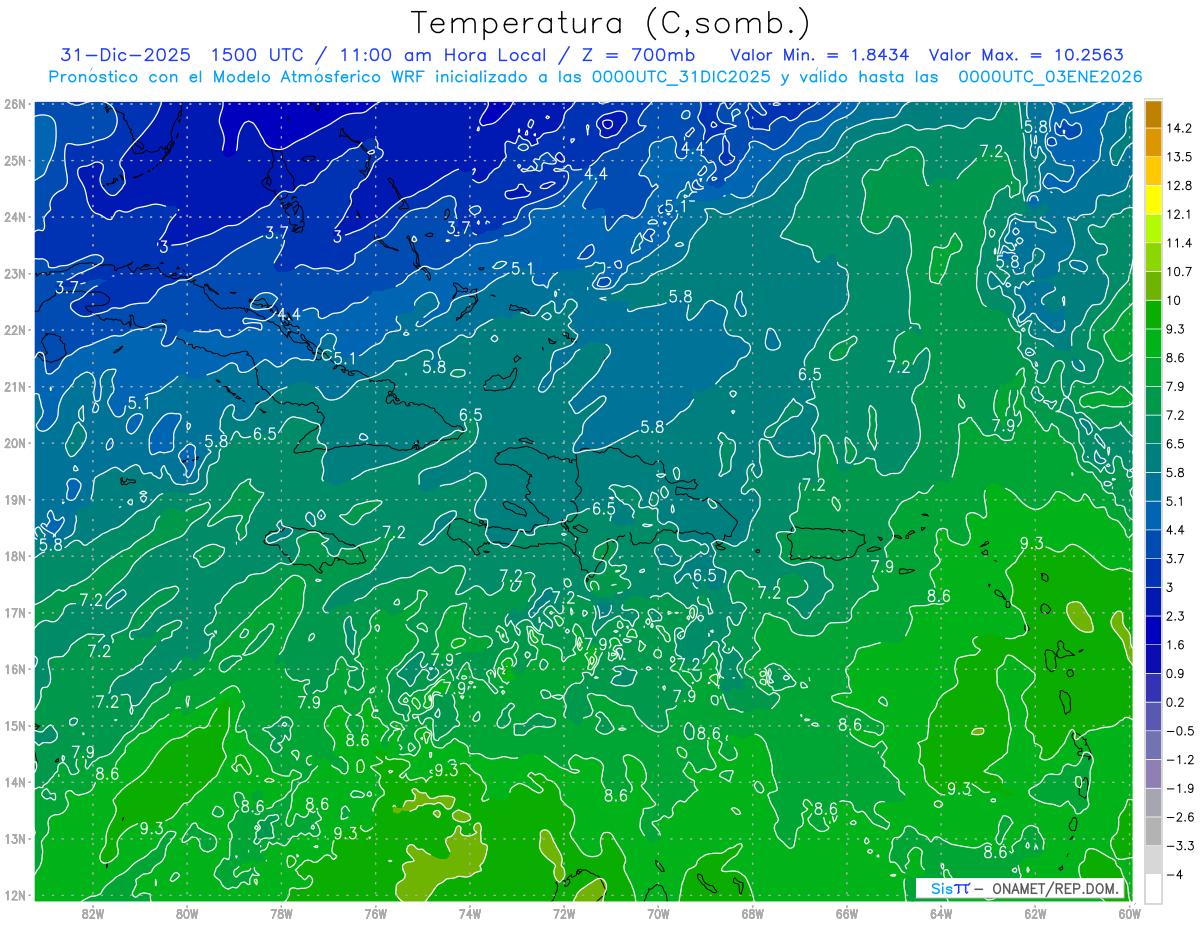
Task: Click the "ONAMET/REP.DOM." credit label
Action: coord(1056,888)
